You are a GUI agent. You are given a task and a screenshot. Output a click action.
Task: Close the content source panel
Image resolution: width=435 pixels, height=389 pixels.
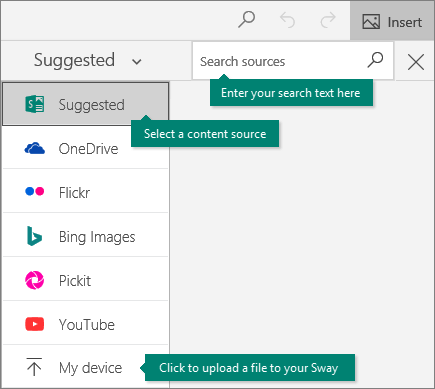click(416, 62)
